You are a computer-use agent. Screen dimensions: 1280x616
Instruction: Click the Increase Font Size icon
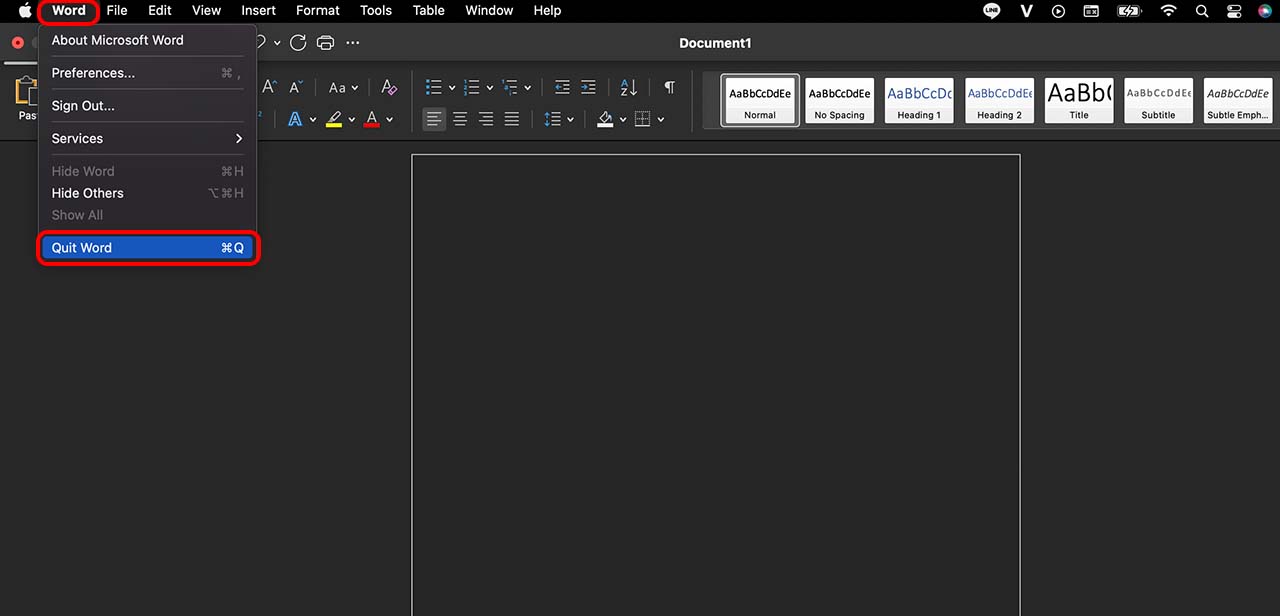point(269,88)
